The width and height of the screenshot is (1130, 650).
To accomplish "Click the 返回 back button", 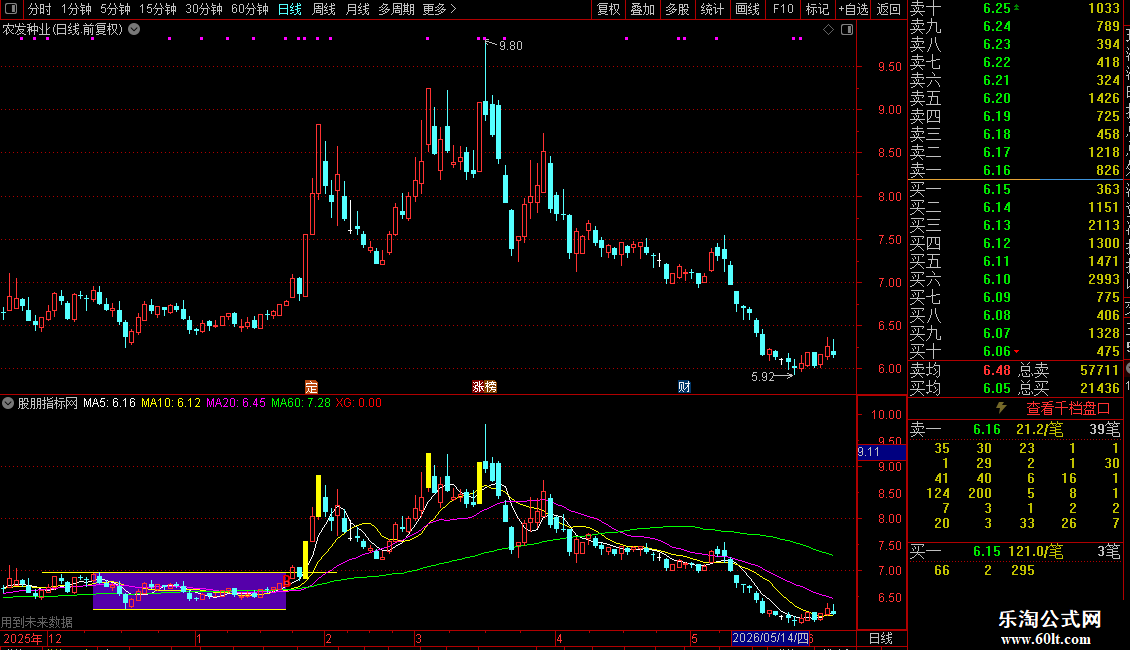I will (x=889, y=9).
